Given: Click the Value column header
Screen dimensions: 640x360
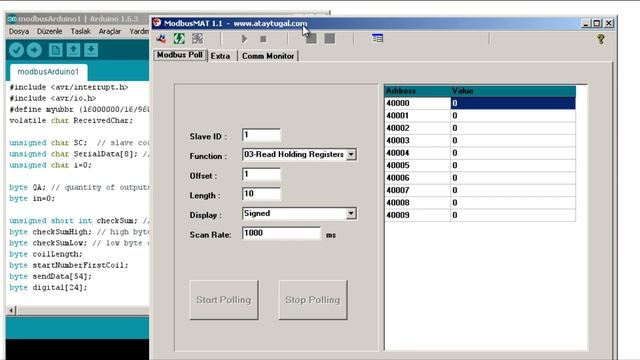Looking at the screenshot, I should click(513, 91).
